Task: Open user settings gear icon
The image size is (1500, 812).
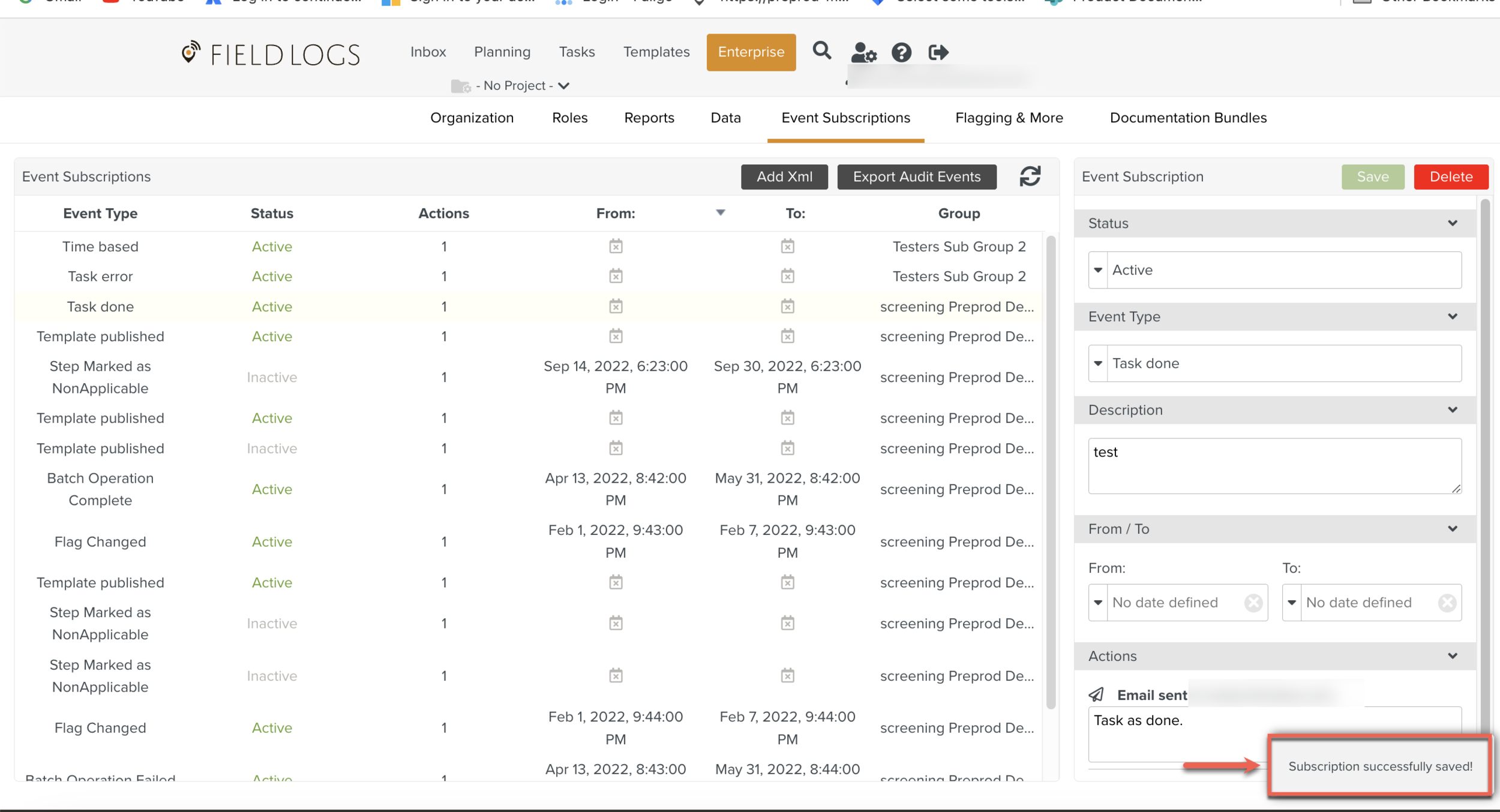Action: (863, 52)
